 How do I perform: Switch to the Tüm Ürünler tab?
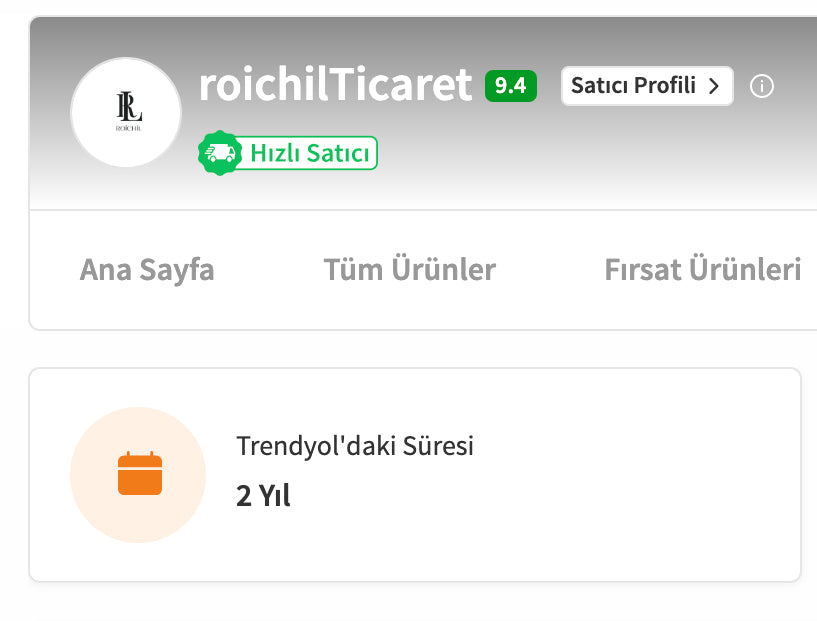pyautogui.click(x=409, y=270)
